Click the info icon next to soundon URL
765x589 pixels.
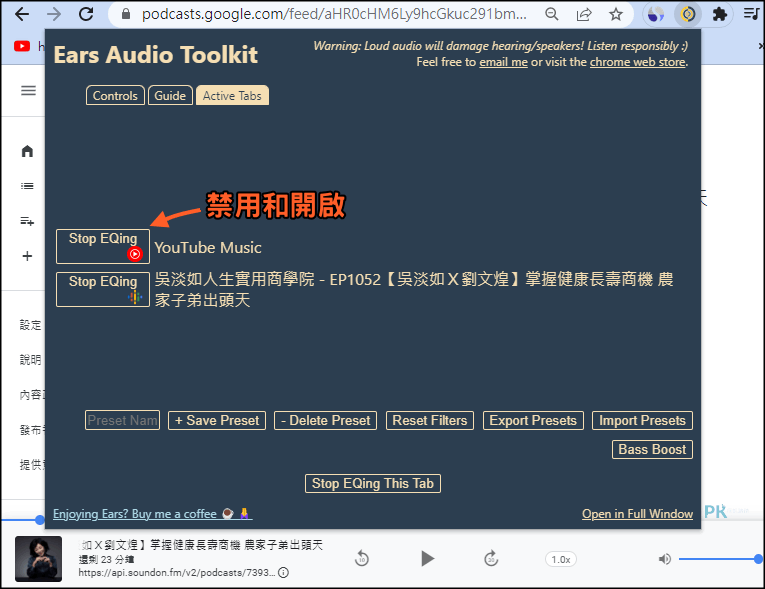tap(283, 572)
